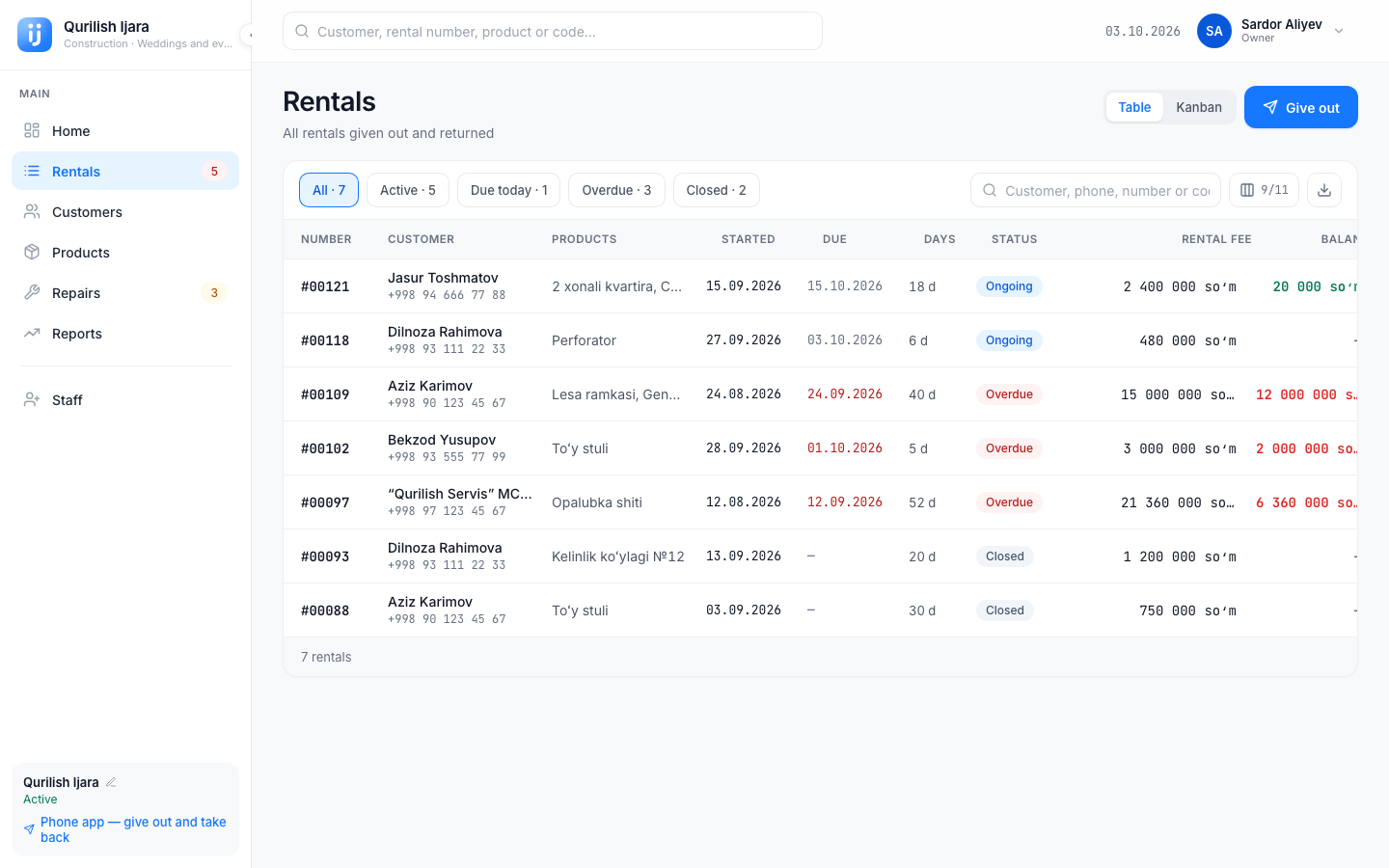Click the Home grid icon

click(x=32, y=131)
